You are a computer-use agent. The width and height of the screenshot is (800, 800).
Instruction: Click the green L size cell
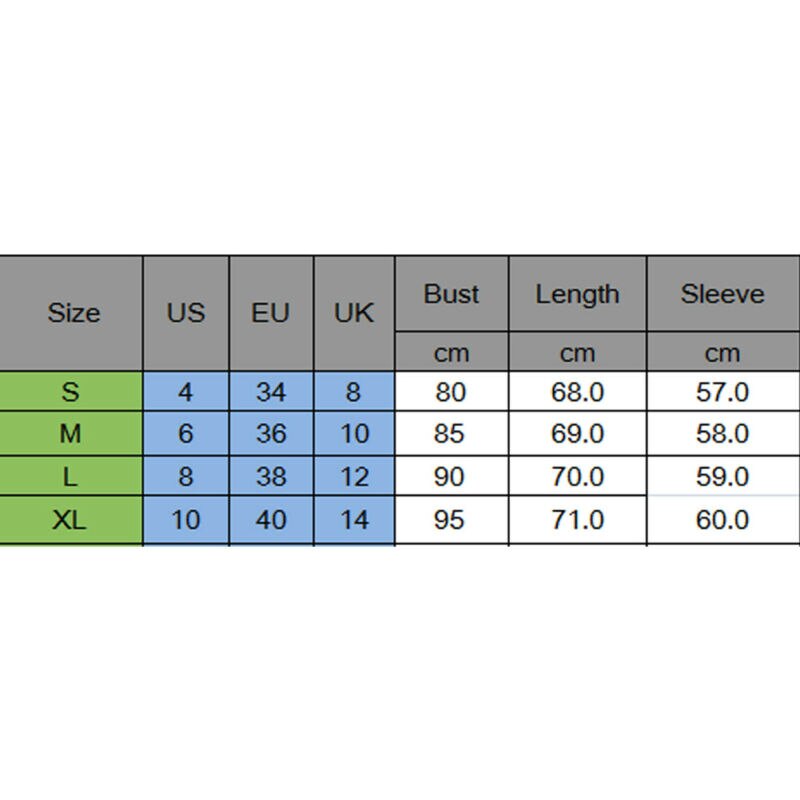click(x=71, y=476)
